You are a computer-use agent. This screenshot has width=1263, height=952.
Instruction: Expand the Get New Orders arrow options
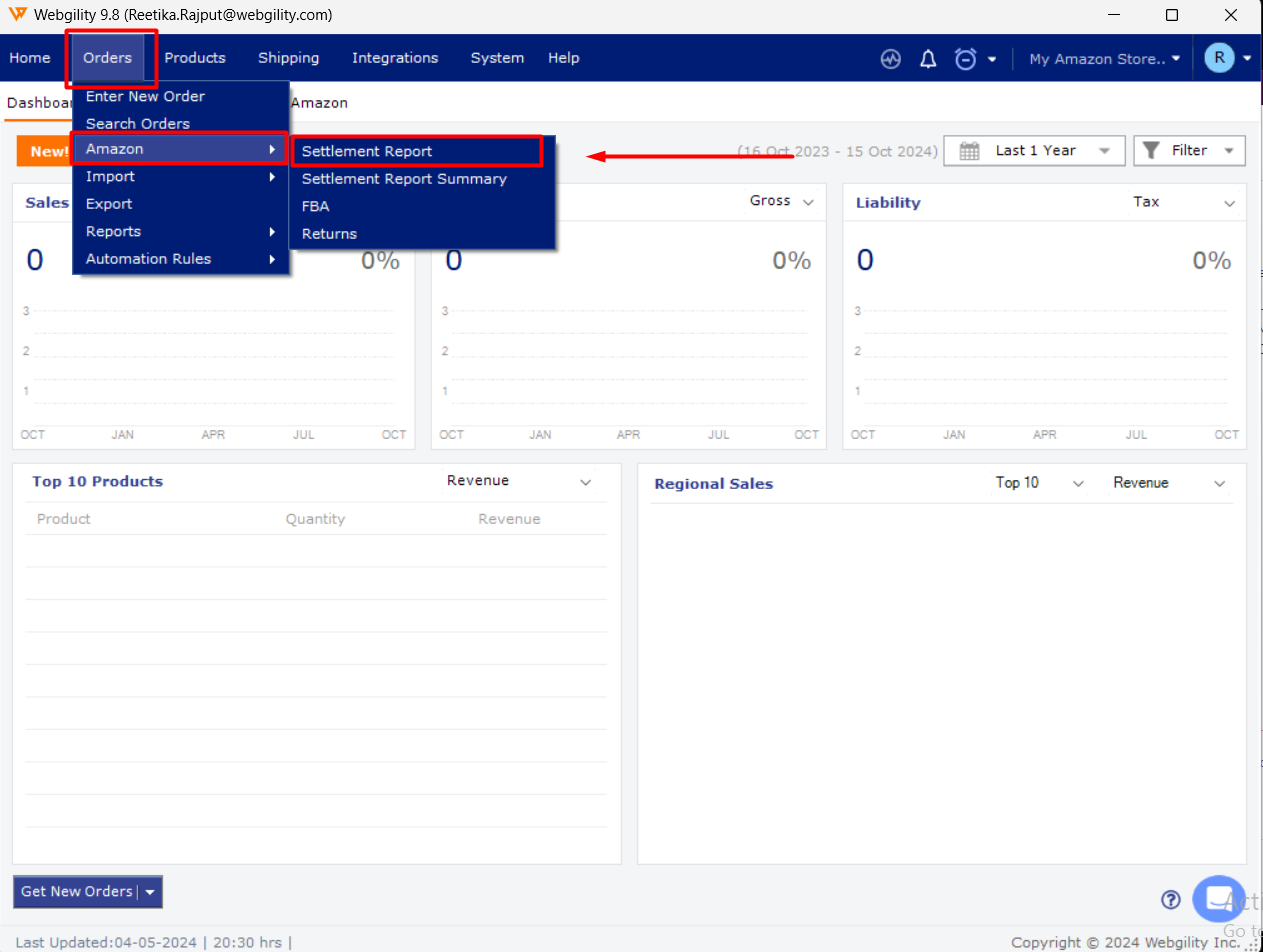click(x=150, y=892)
